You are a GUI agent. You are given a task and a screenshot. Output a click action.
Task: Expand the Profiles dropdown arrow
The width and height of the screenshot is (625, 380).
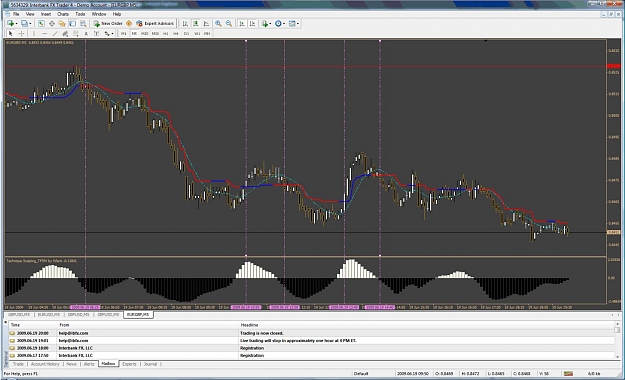tap(30, 24)
